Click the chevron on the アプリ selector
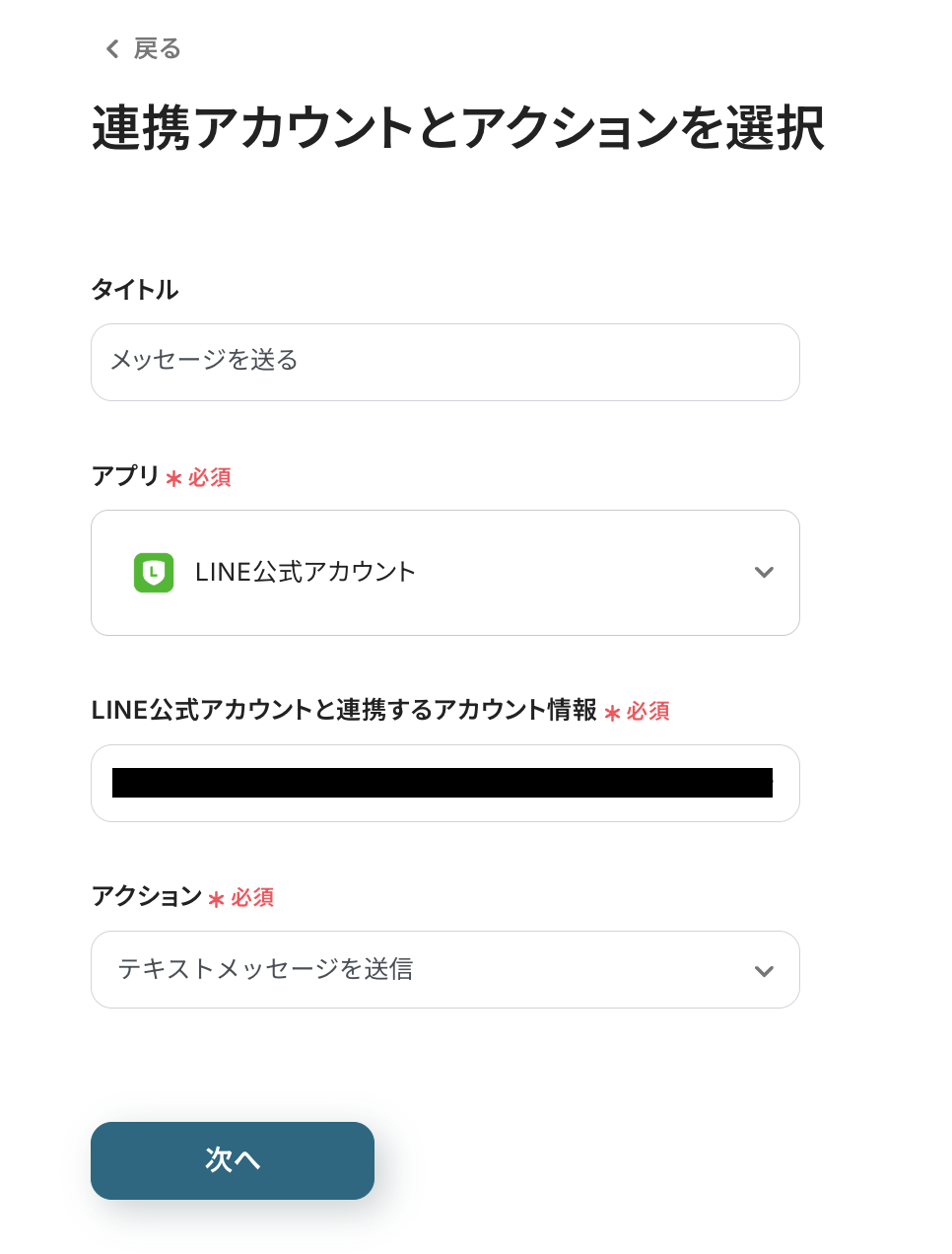The image size is (952, 1254). (765, 572)
